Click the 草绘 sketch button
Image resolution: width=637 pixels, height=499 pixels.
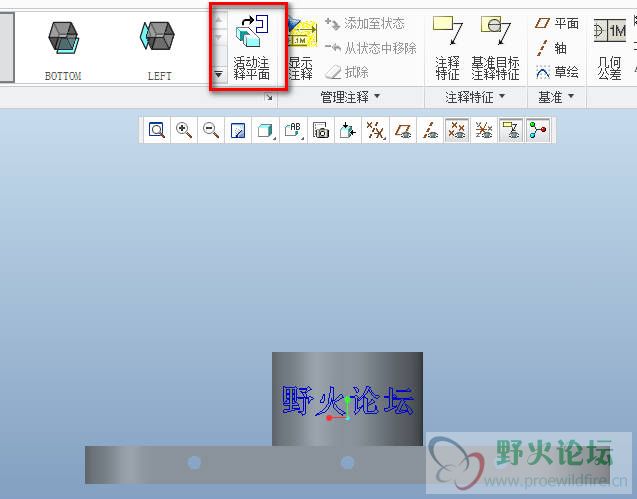[557, 72]
